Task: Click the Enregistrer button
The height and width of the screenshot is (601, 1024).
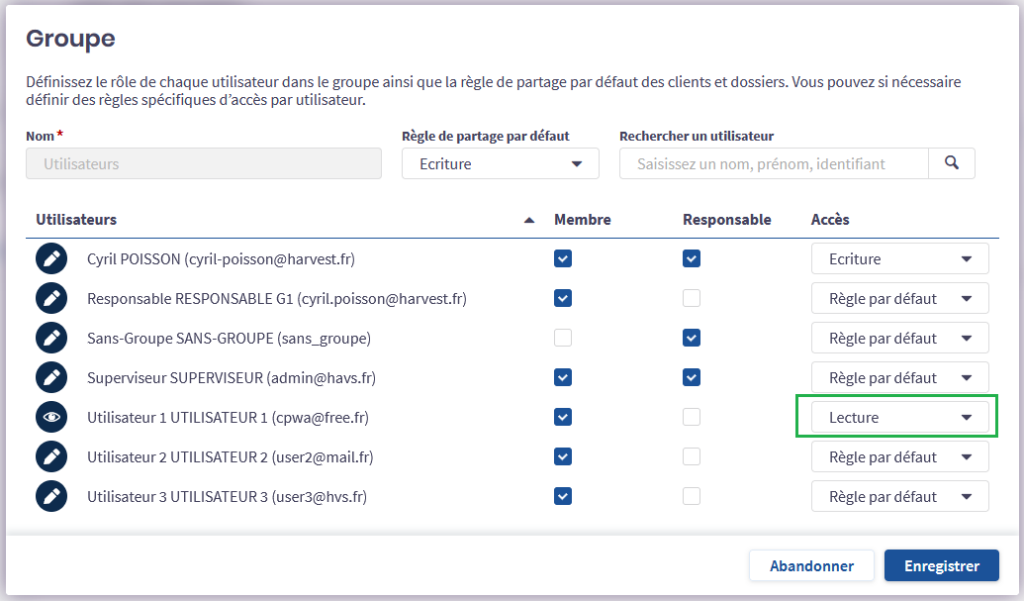Action: point(941,565)
